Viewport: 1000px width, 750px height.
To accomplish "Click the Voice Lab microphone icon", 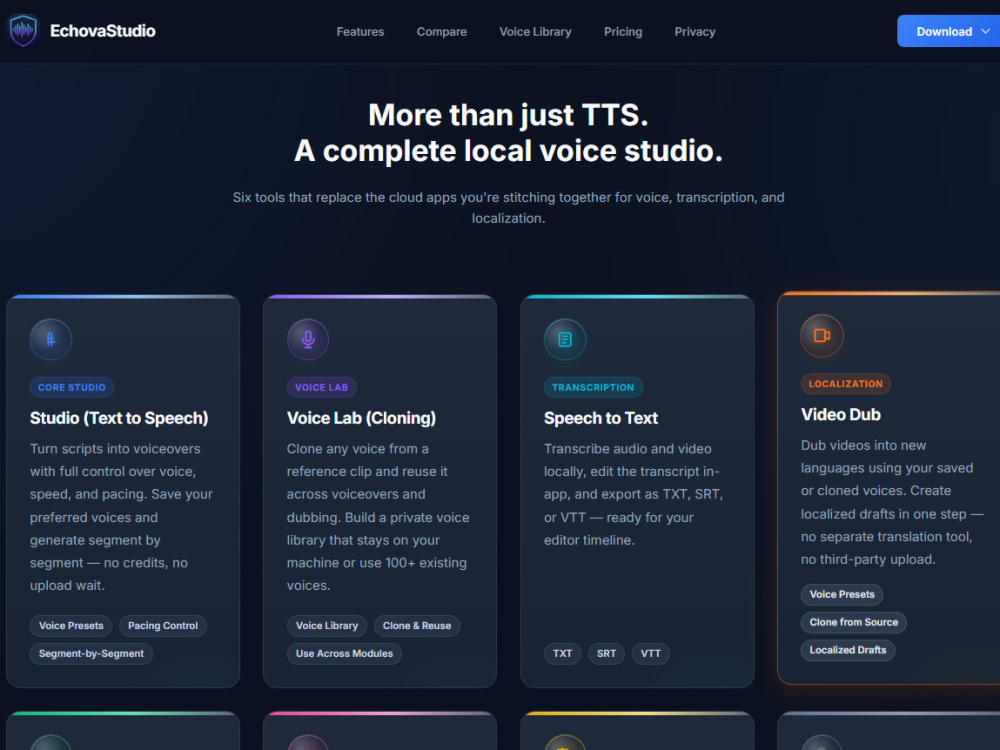I will point(308,339).
